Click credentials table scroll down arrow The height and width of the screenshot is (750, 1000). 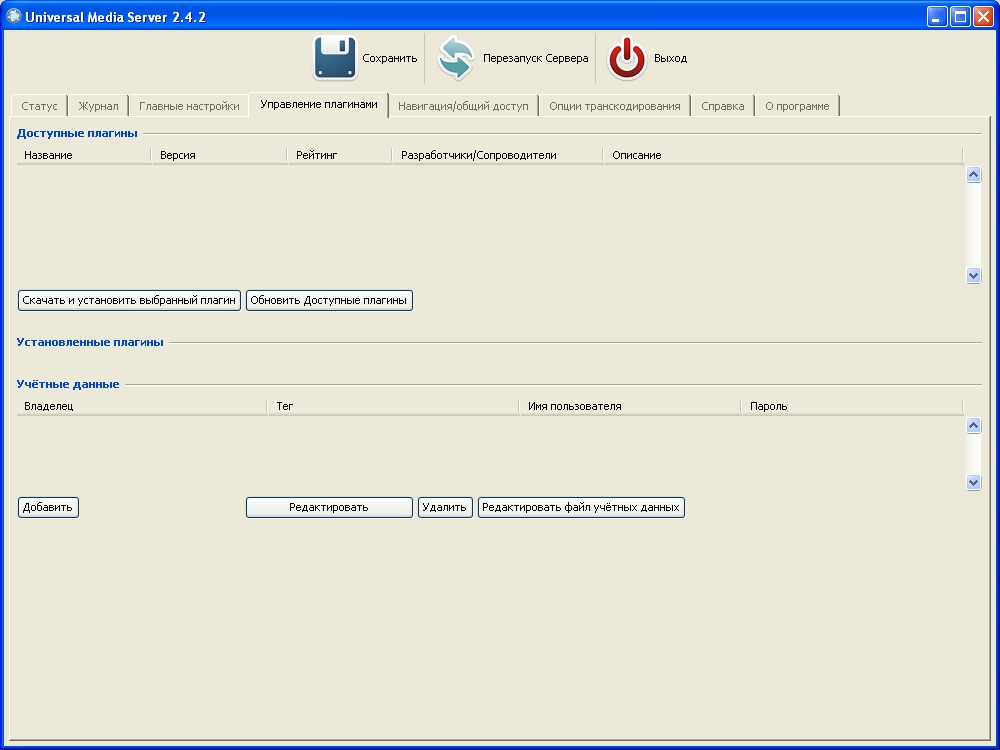973,482
